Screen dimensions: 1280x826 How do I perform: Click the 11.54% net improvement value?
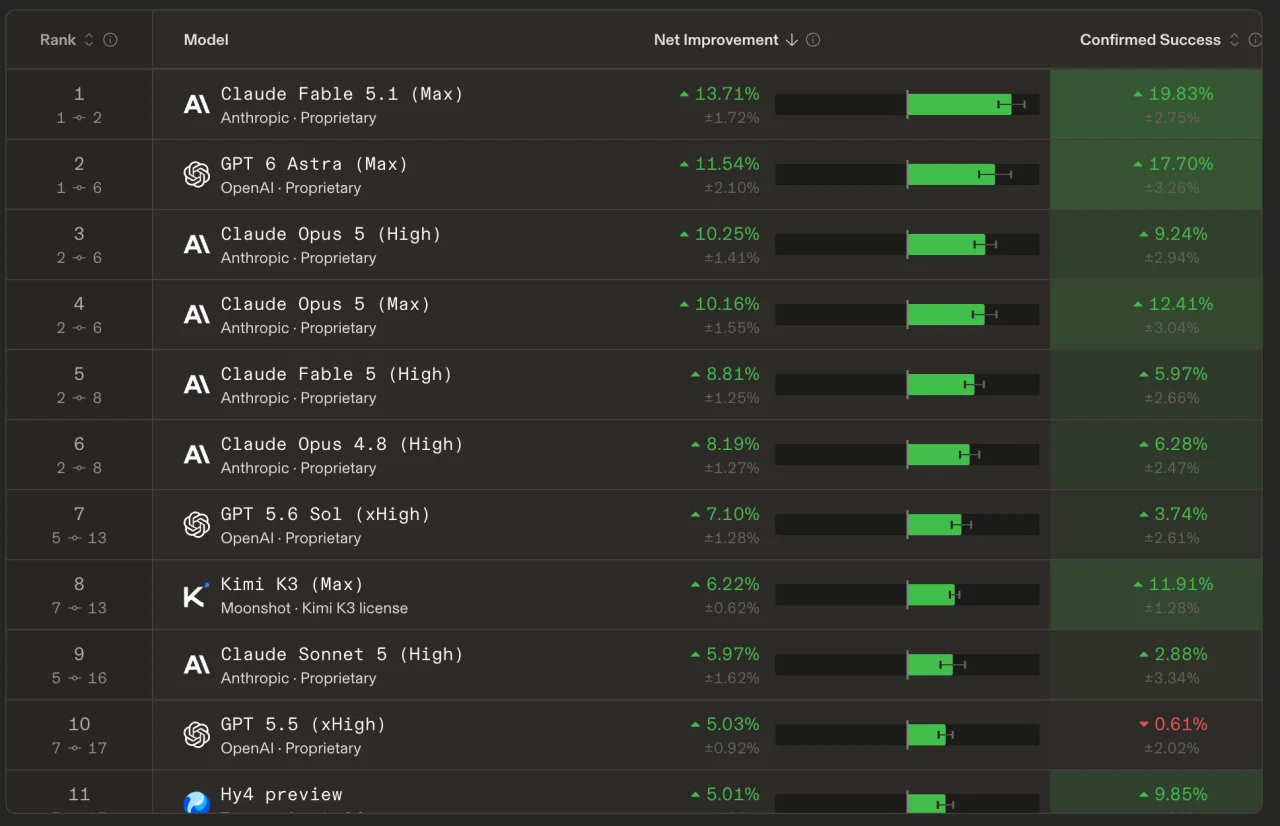(x=727, y=164)
